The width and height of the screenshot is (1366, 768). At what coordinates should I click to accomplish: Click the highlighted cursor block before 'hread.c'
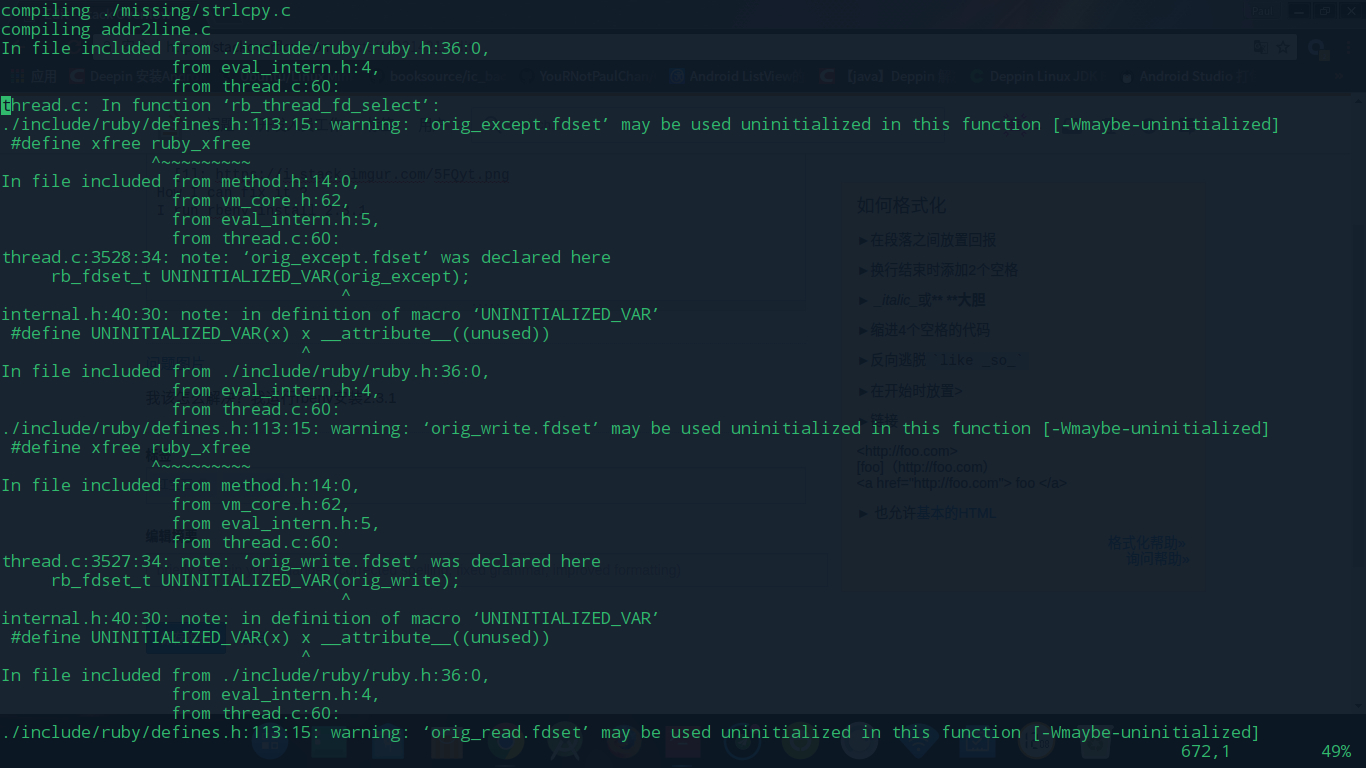pos(6,105)
